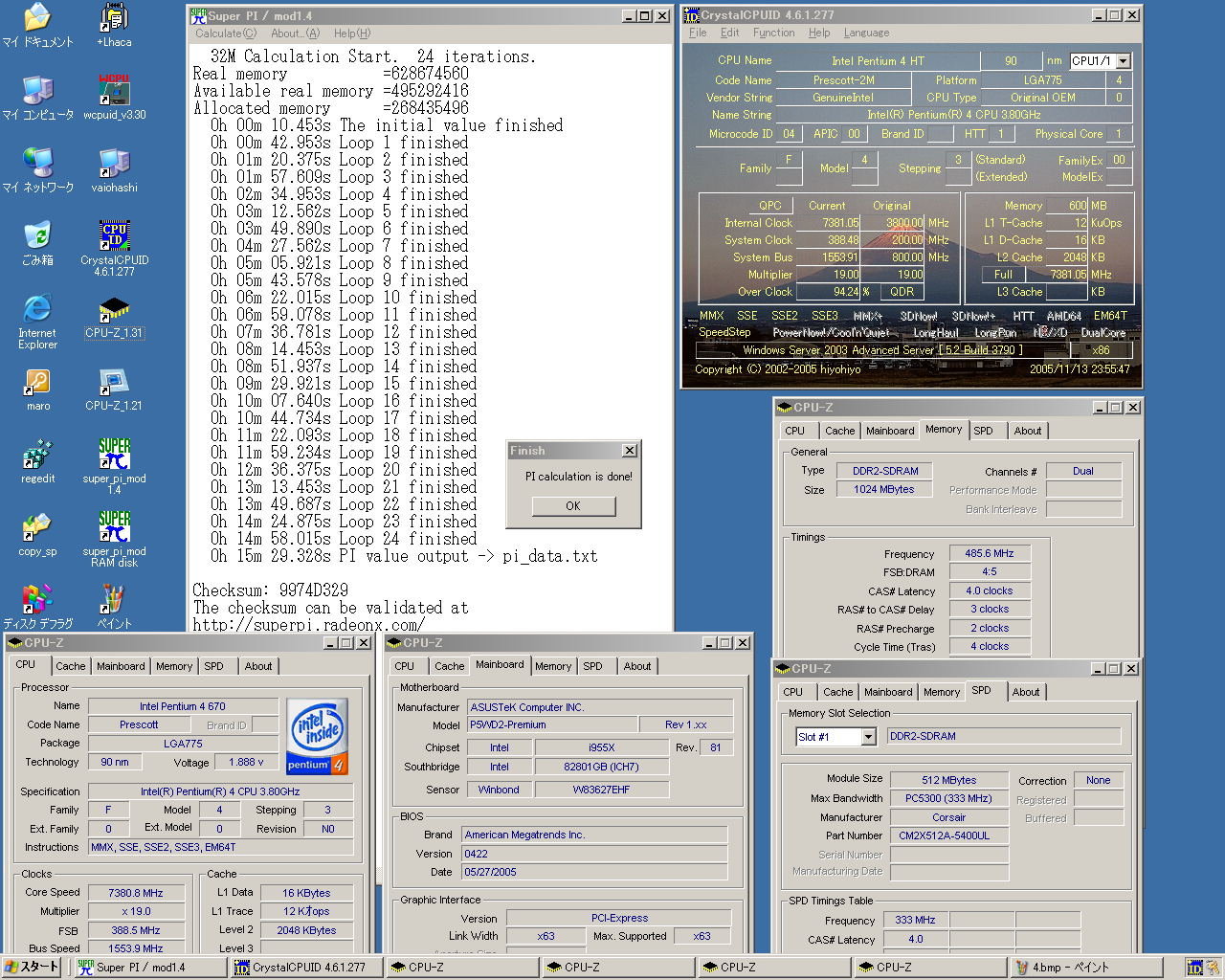Open the CrystalCPUID Help menu
The height and width of the screenshot is (980, 1225).
point(819,33)
